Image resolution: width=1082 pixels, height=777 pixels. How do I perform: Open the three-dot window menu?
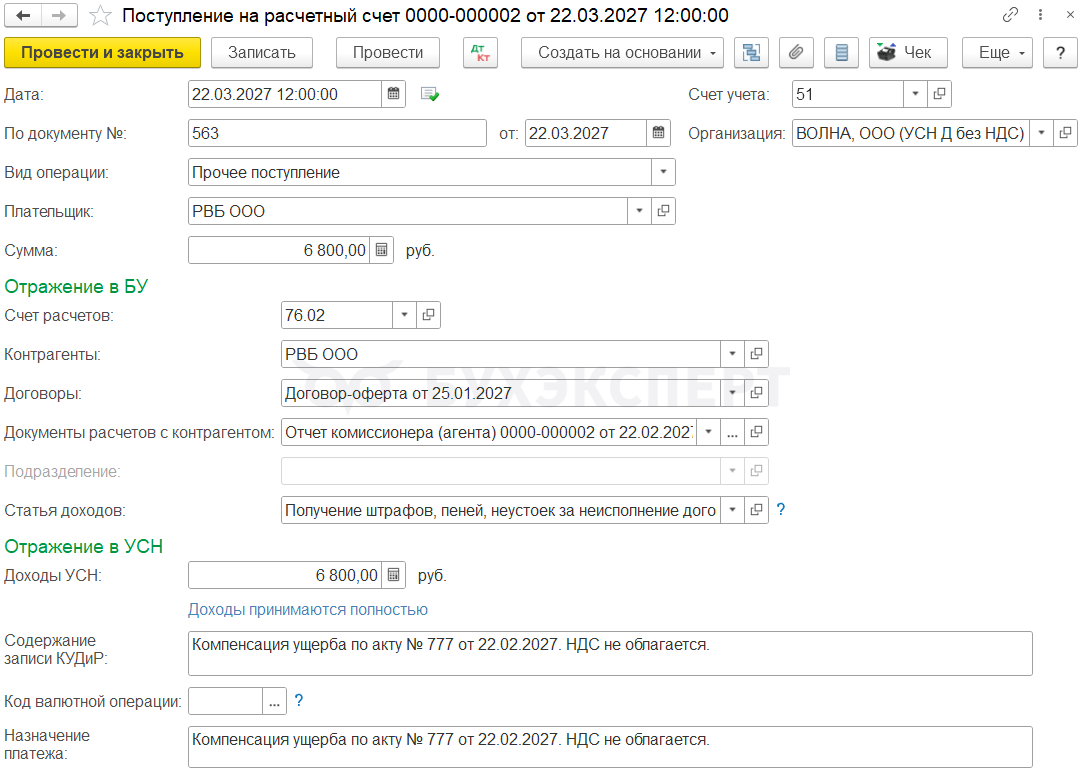(1041, 14)
